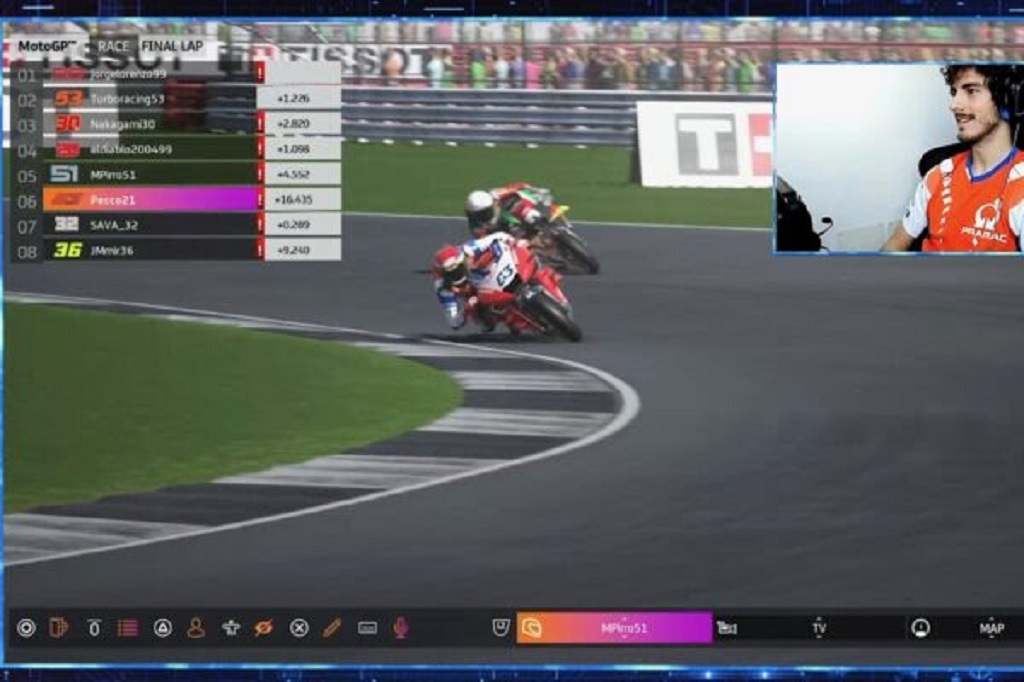Click the circled X icon in the toolbar
Screen dimensions: 1024x682
click(299, 628)
